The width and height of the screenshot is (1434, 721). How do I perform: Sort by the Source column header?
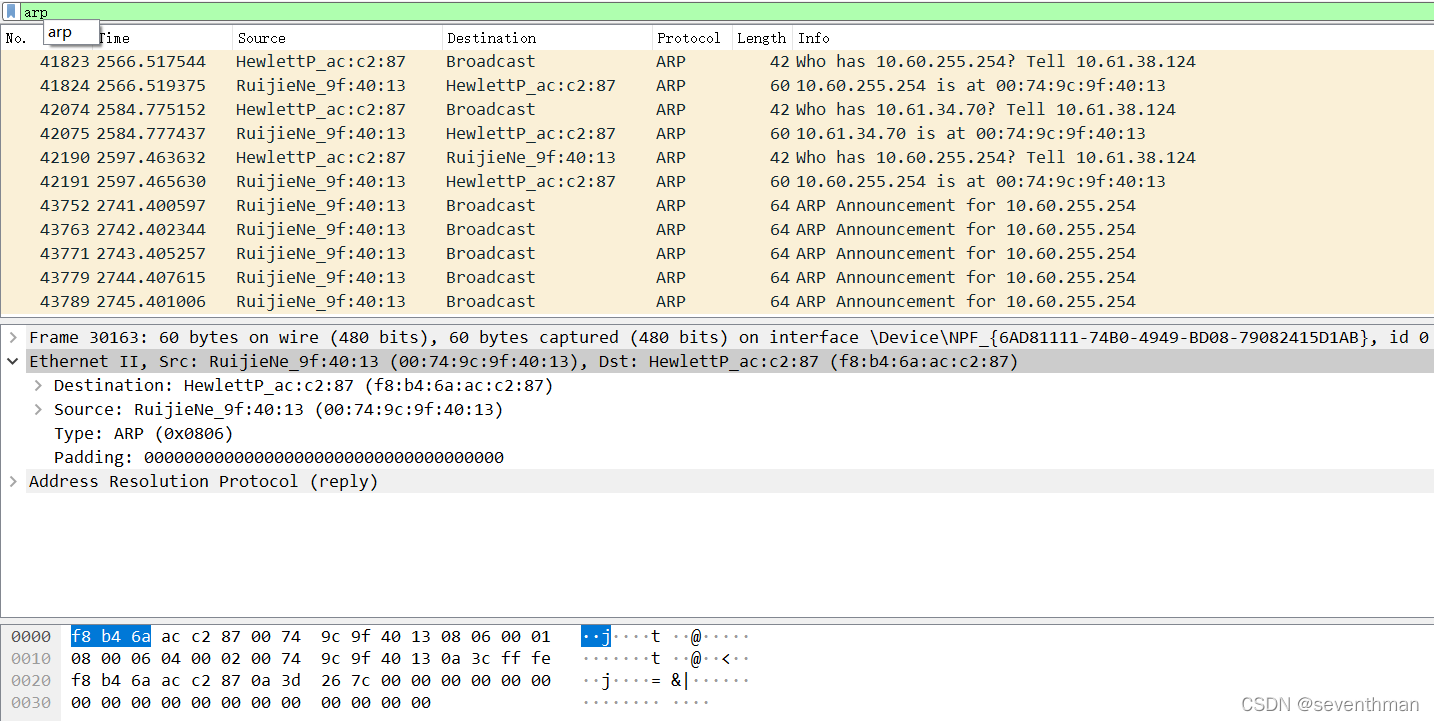click(338, 38)
